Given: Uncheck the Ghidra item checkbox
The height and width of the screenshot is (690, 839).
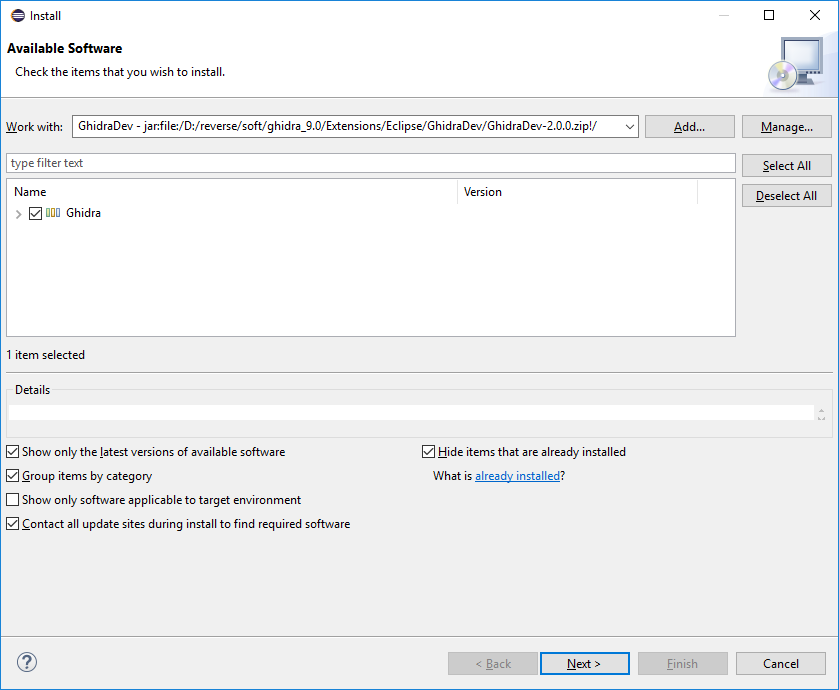Looking at the screenshot, I should point(35,213).
